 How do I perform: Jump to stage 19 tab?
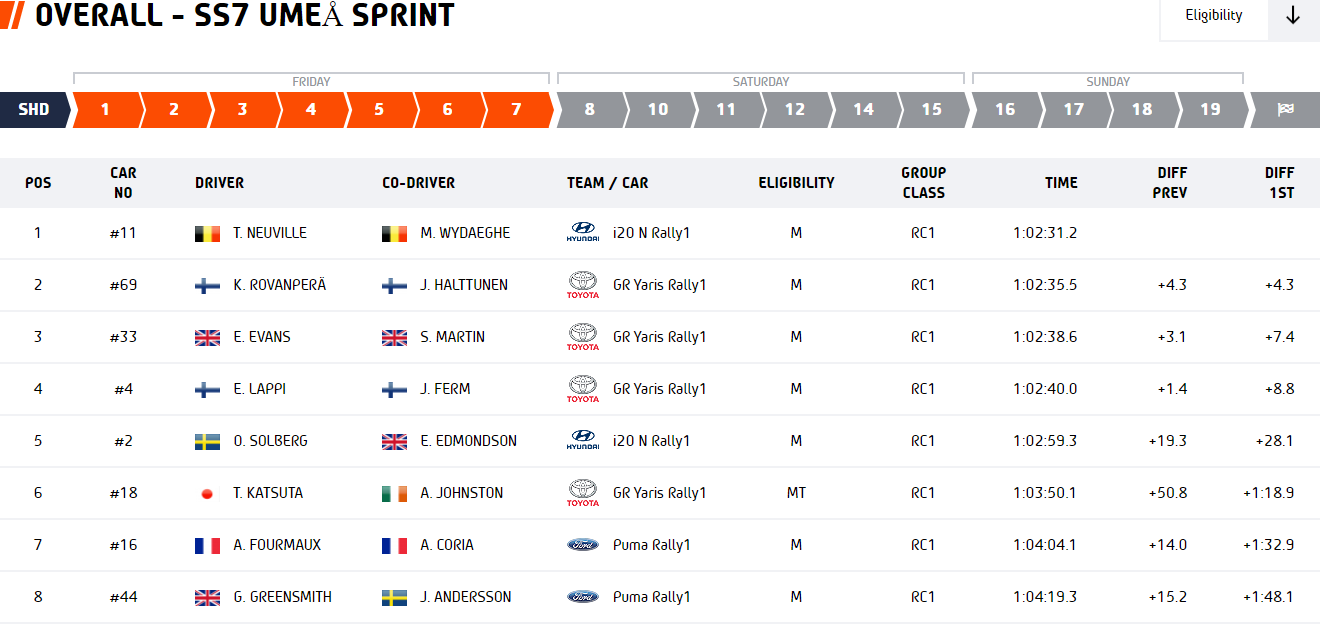point(1210,110)
